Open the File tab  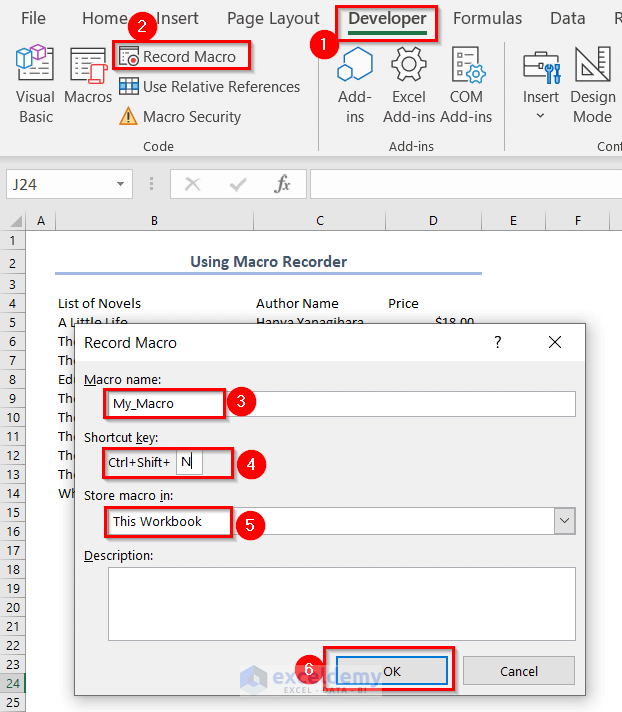click(33, 18)
